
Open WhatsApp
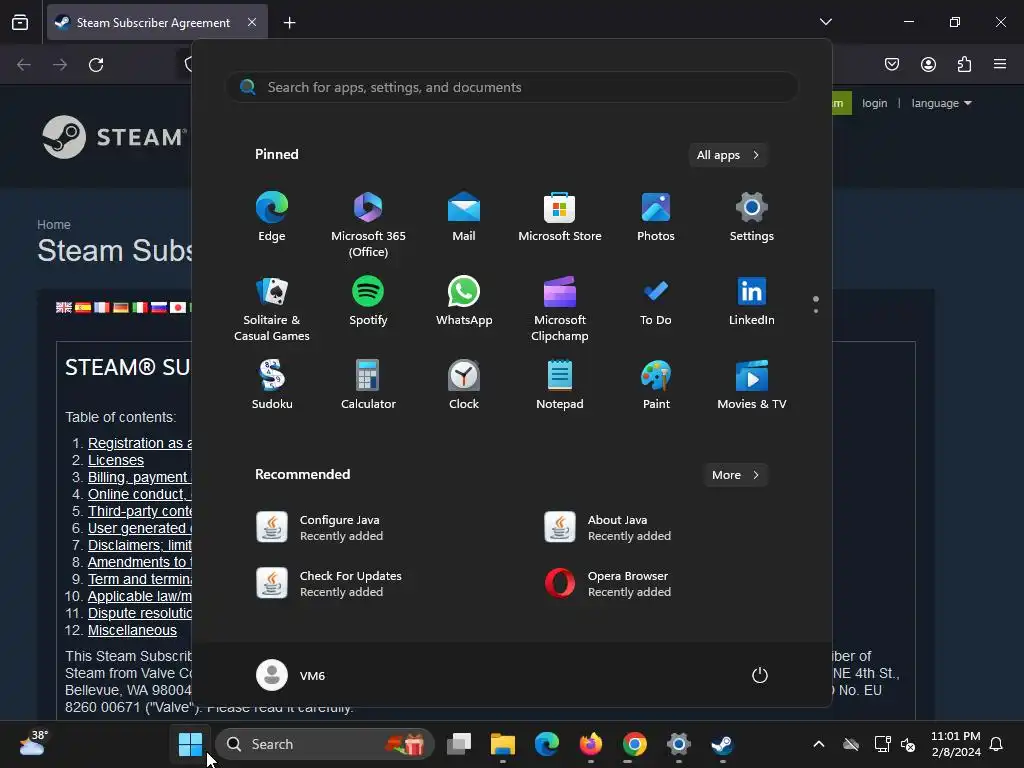[464, 301]
